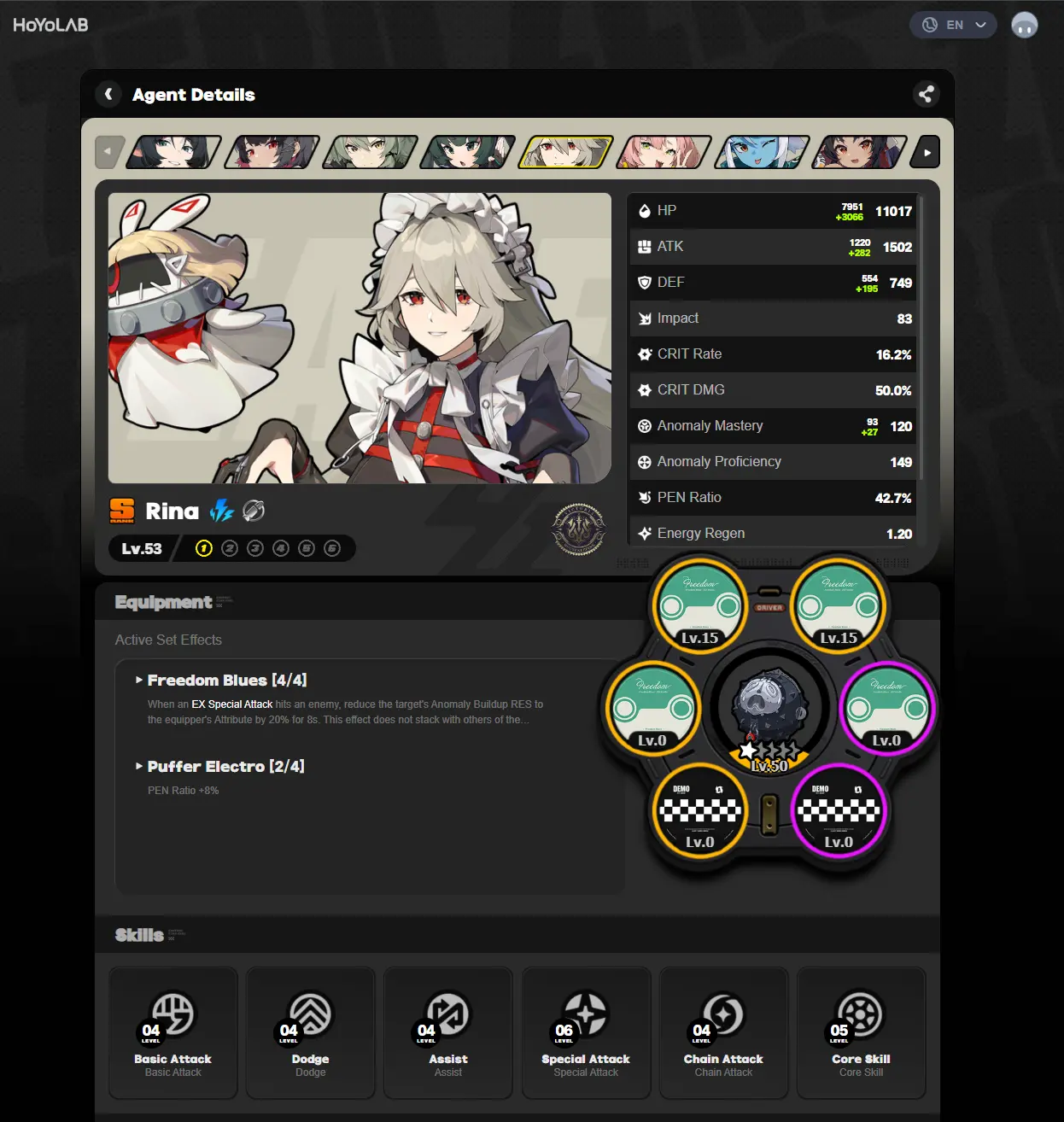The image size is (1064, 1122).
Task: Click the Energy Regen icon
Action: [645, 534]
